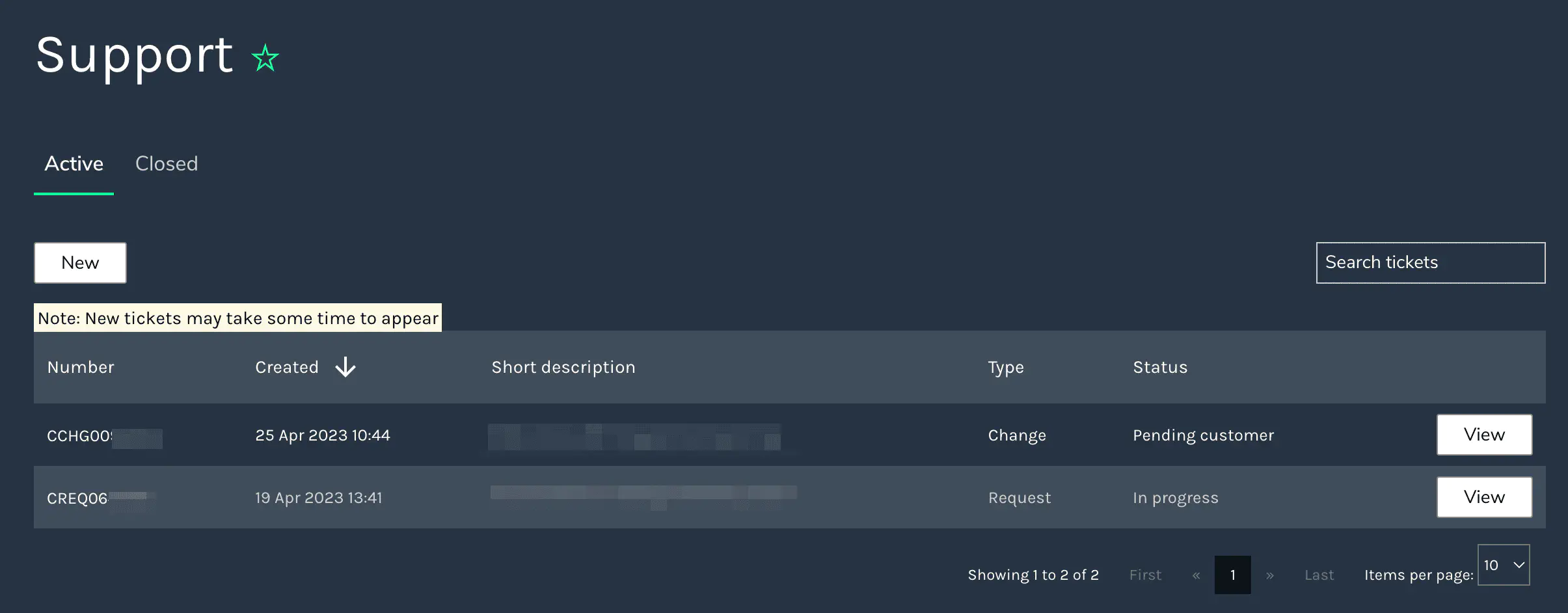Go to next page using » arrow
The image size is (1568, 613).
(1269, 575)
